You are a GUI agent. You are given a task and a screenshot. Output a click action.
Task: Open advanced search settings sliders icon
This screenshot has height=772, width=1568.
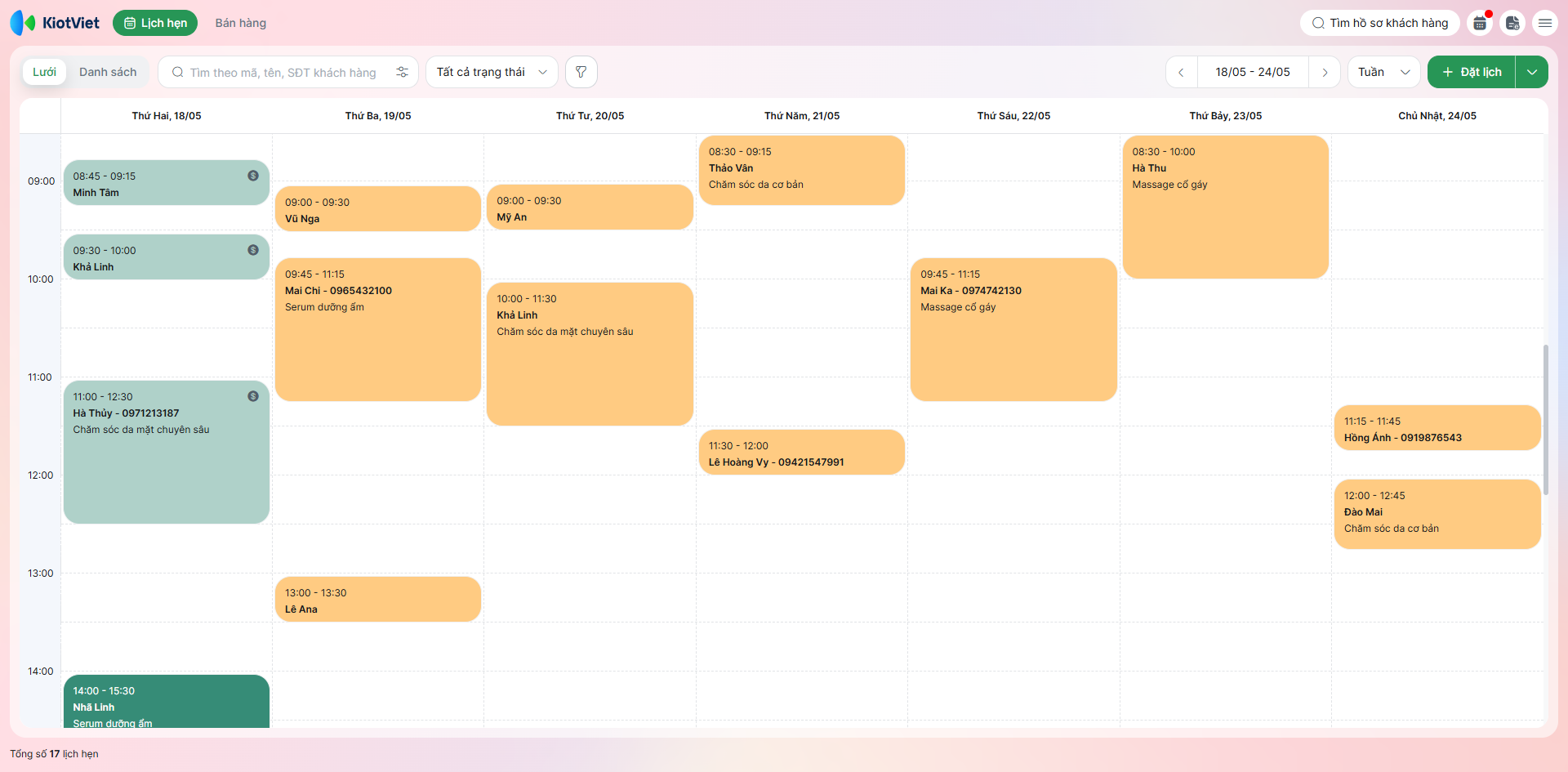point(402,72)
